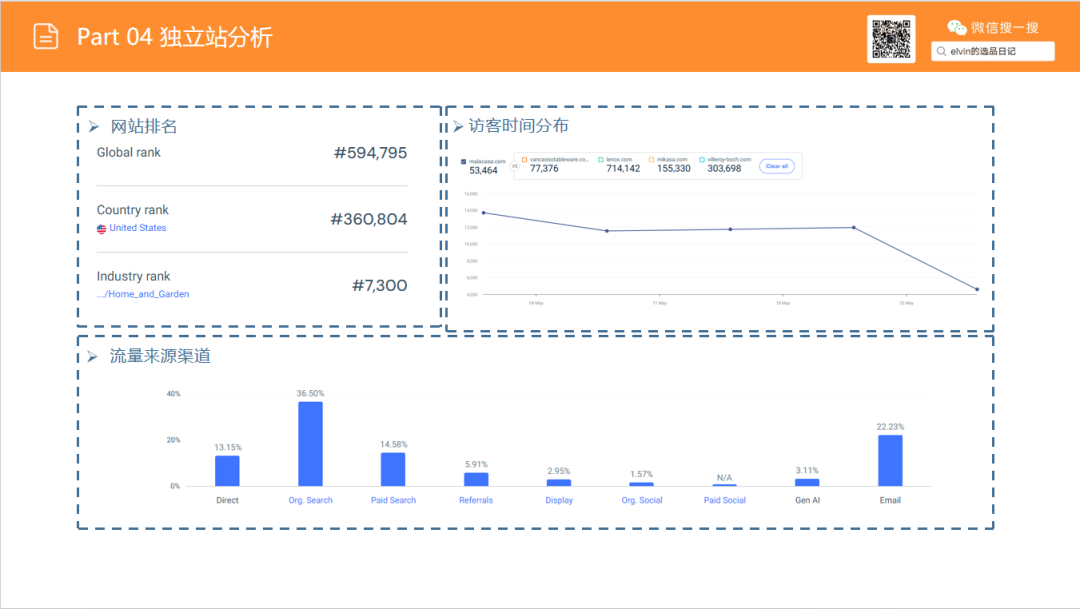This screenshot has height=609, width=1080.
Task: Click the Global rank value #594,795
Action: pyautogui.click(x=371, y=153)
